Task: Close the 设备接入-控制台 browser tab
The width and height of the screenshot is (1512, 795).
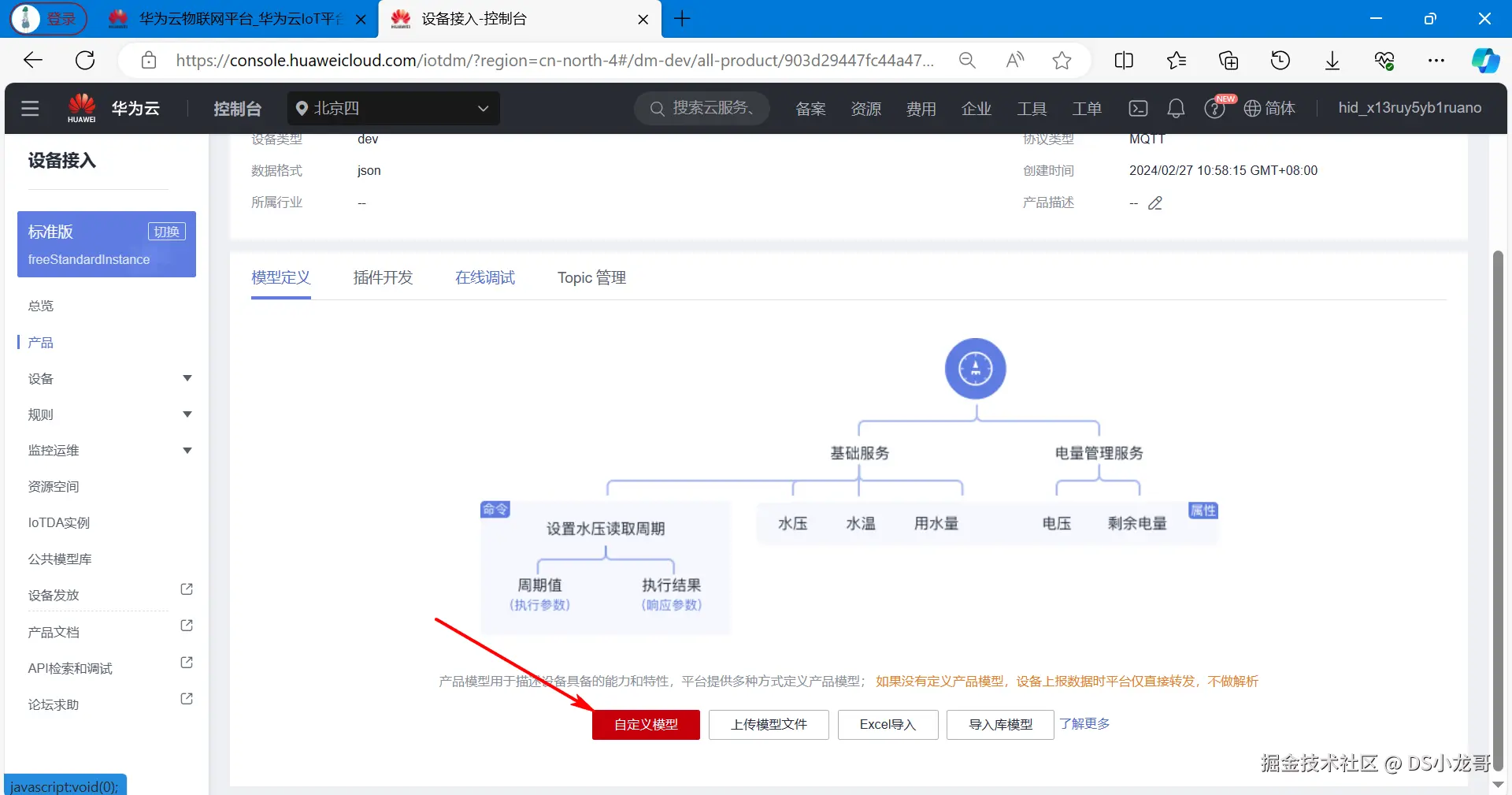Action: tap(643, 19)
